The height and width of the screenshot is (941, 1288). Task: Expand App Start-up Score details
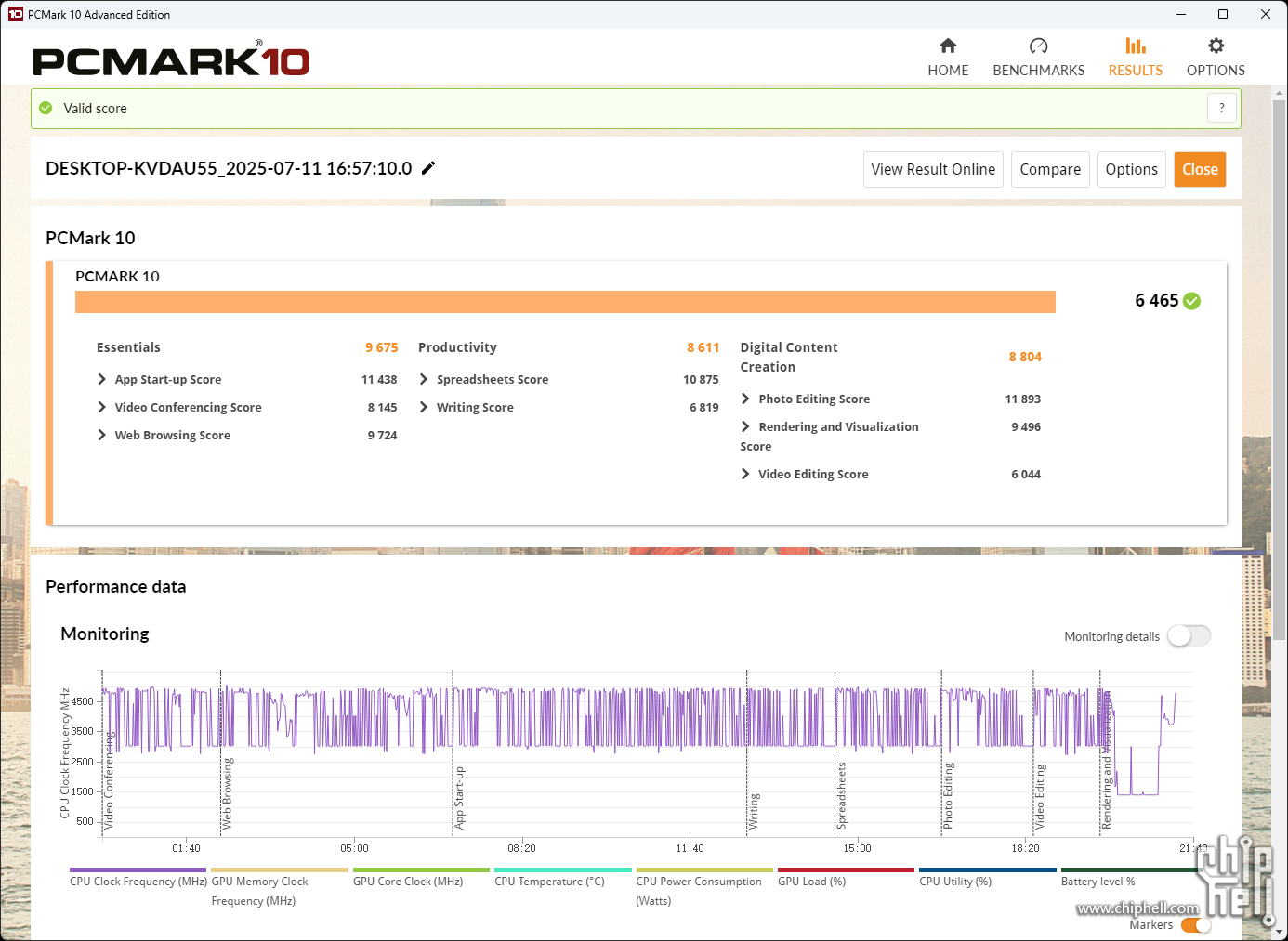pos(101,379)
